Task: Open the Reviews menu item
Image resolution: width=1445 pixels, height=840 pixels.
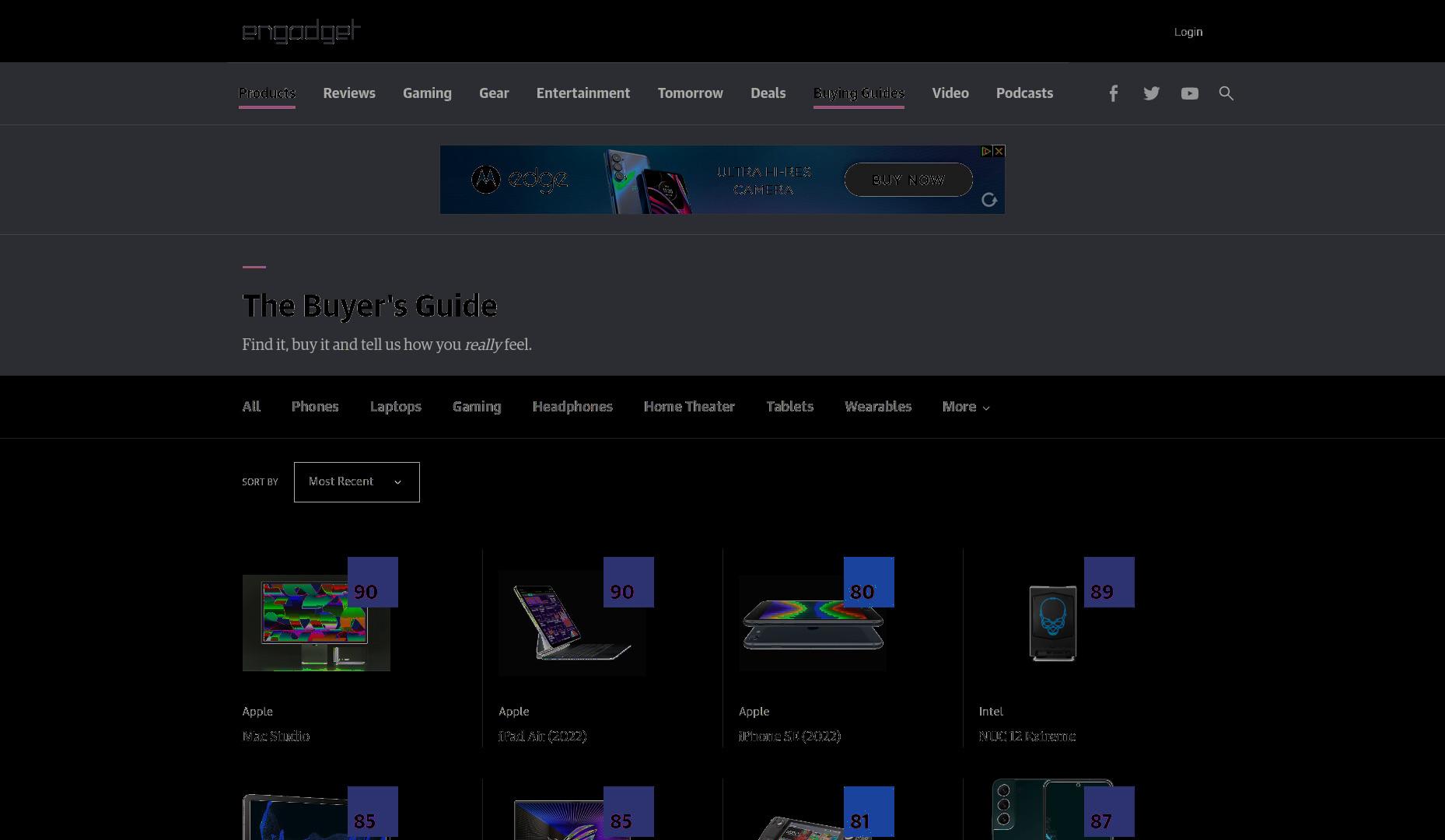Action: click(x=349, y=93)
